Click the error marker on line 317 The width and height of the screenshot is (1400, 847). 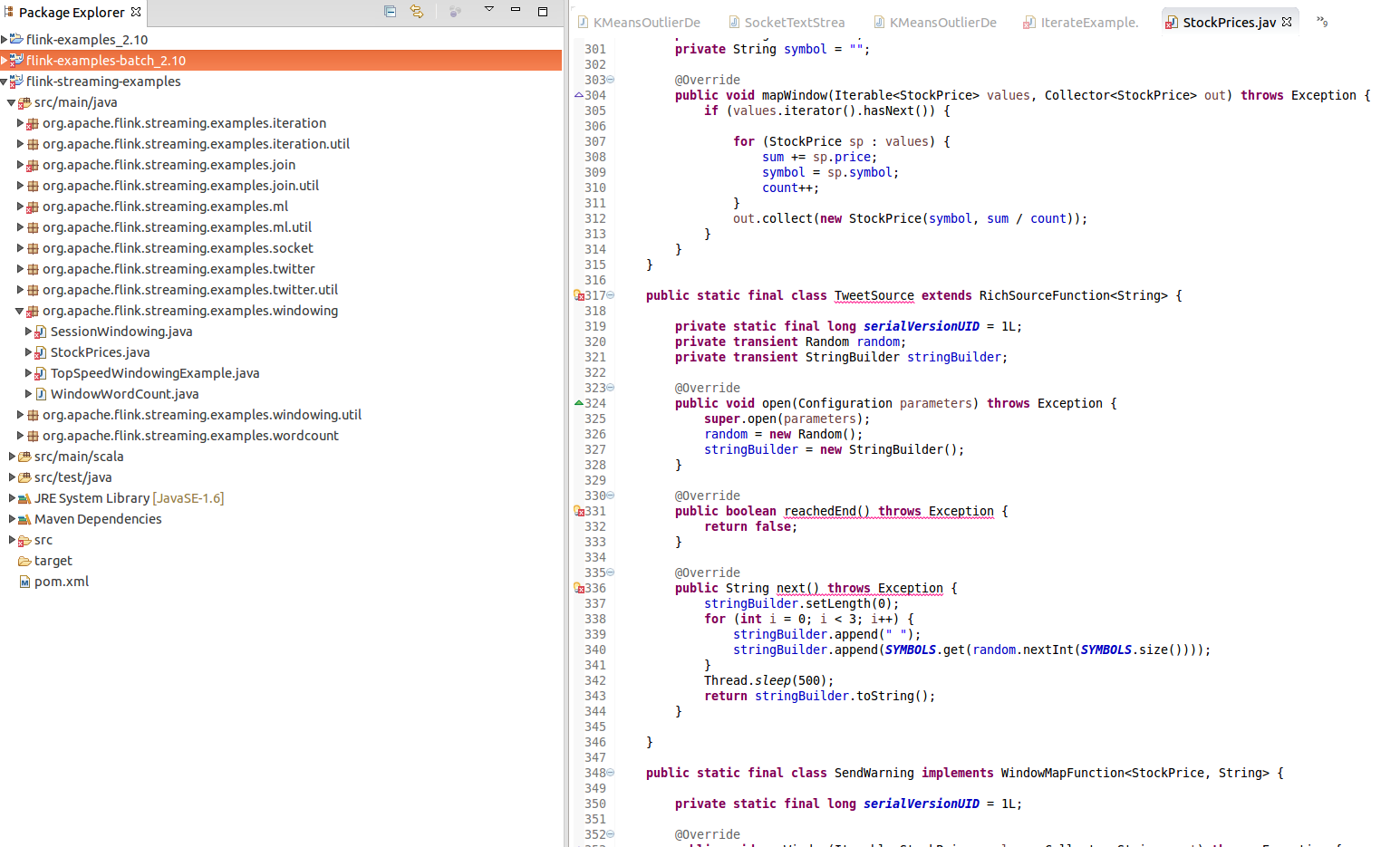click(x=579, y=295)
